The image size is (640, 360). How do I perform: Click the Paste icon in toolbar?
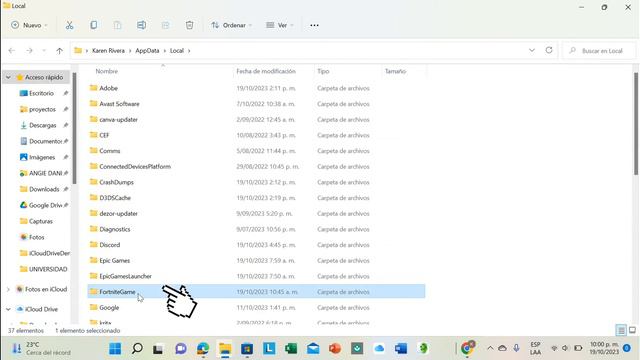click(118, 25)
